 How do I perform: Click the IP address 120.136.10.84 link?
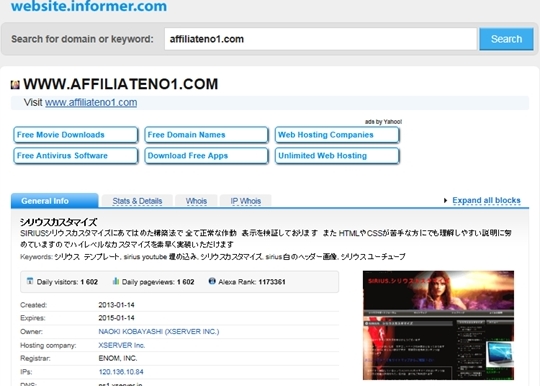pos(121,372)
